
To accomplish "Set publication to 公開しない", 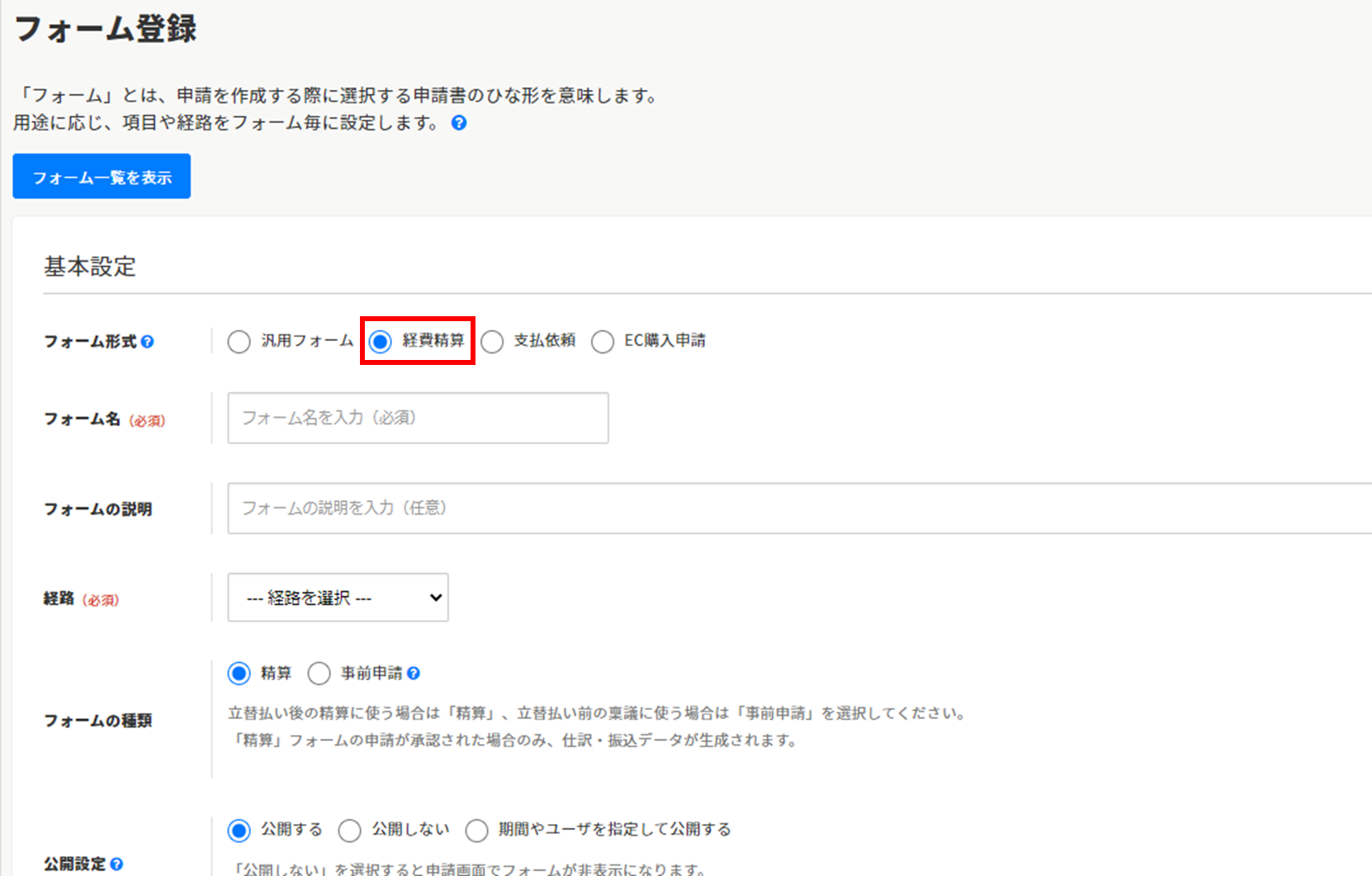I will pyautogui.click(x=350, y=831).
